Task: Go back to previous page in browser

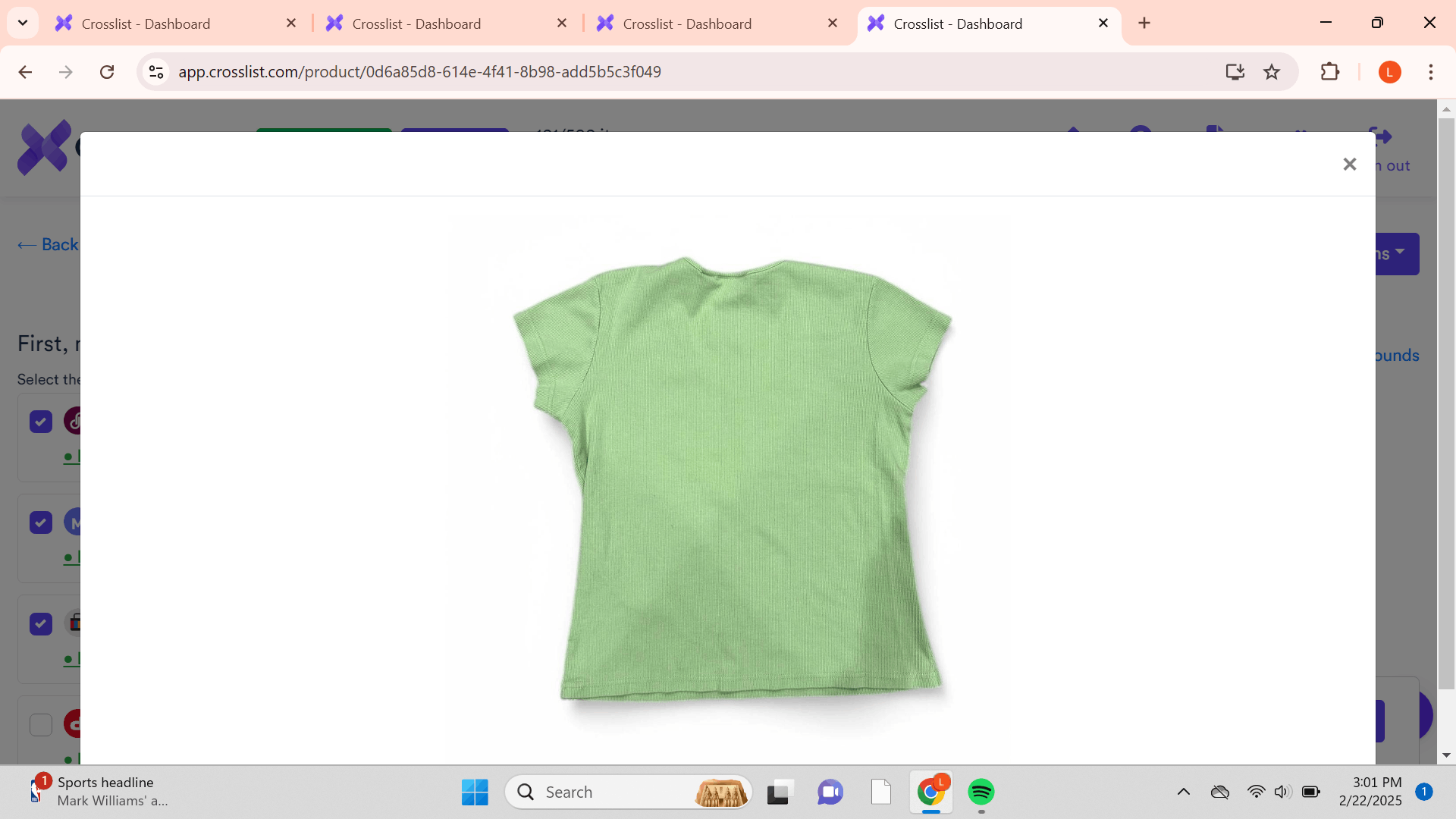Action: (25, 72)
